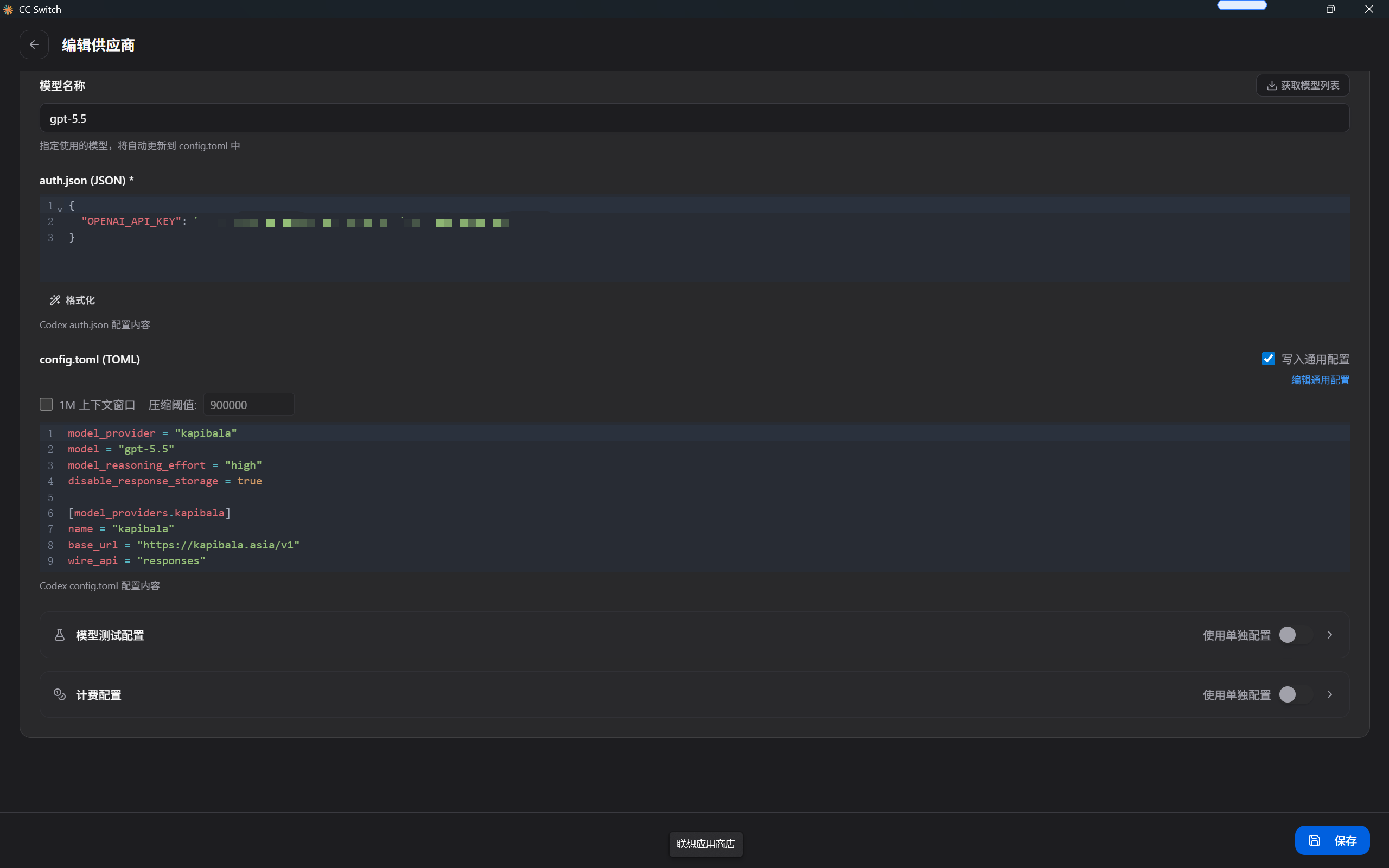The width and height of the screenshot is (1389, 868).
Task: Click the white pill indicator in title bar
Action: click(x=1242, y=5)
